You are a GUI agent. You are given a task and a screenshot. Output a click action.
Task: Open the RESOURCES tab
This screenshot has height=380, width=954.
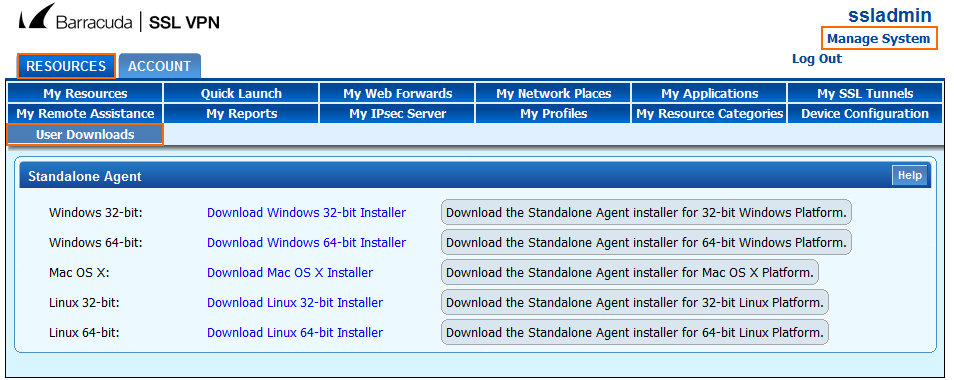66,66
